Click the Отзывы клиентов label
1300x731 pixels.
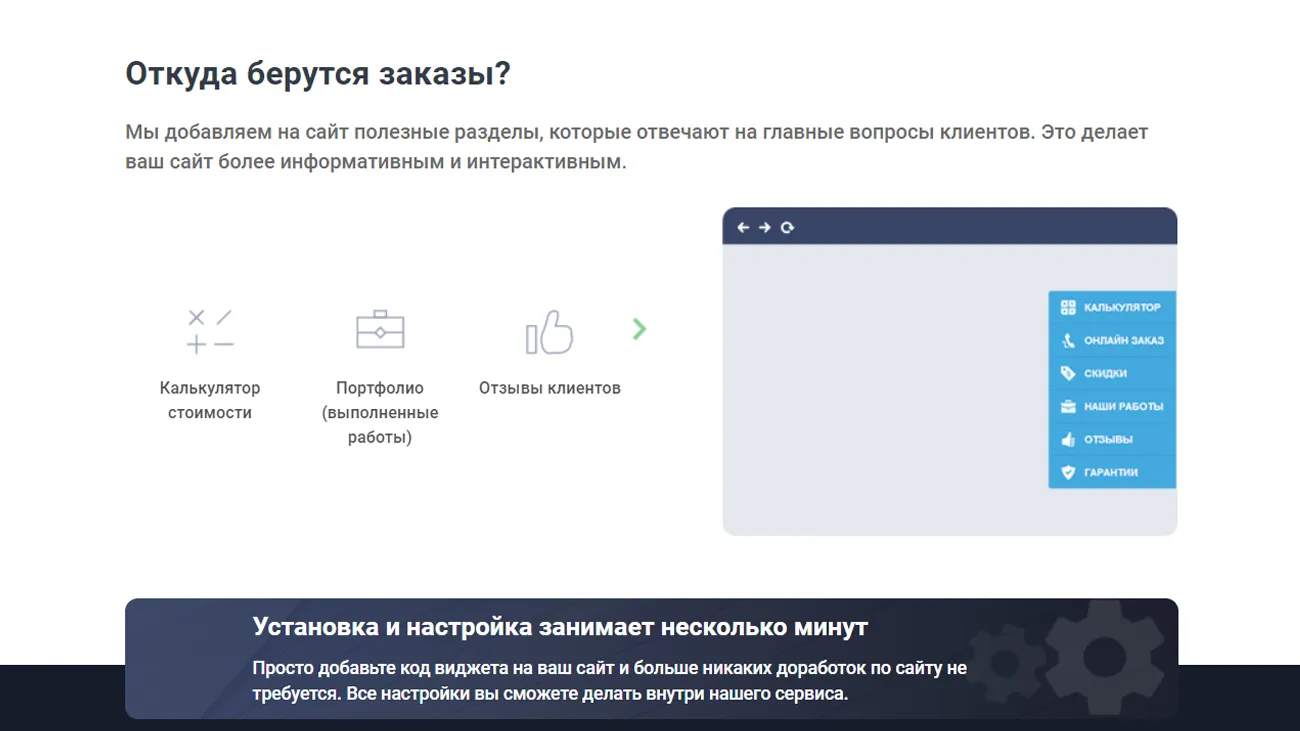click(549, 388)
